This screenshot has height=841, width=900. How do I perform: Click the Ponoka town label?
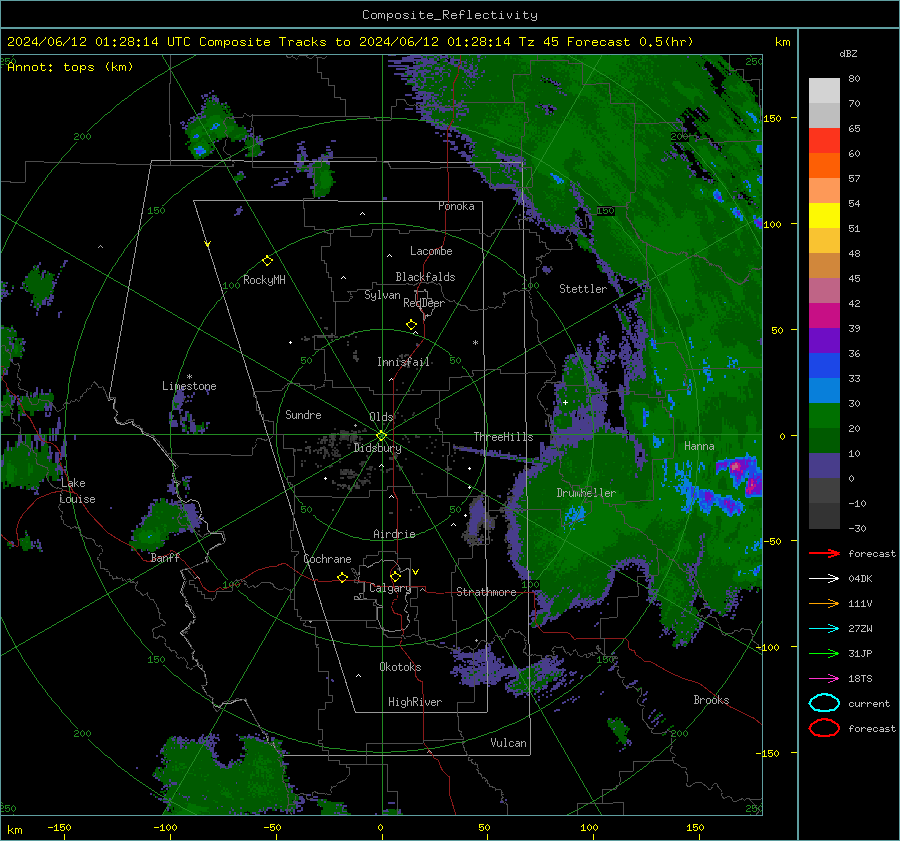pyautogui.click(x=456, y=206)
